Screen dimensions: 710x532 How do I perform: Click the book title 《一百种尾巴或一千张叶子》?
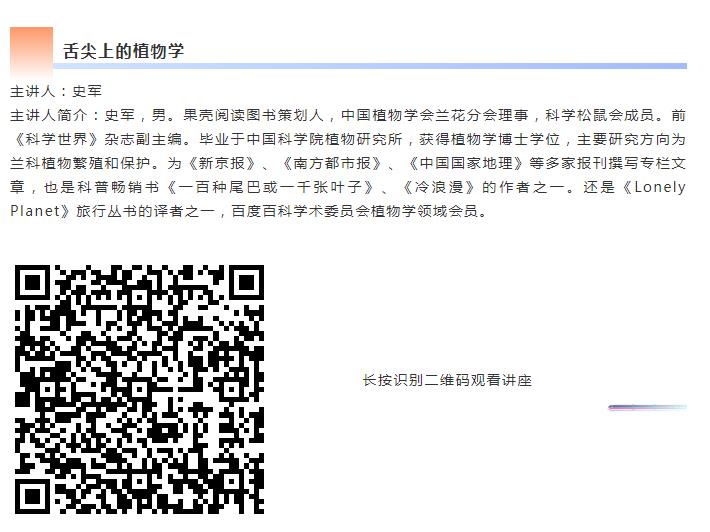(272, 187)
